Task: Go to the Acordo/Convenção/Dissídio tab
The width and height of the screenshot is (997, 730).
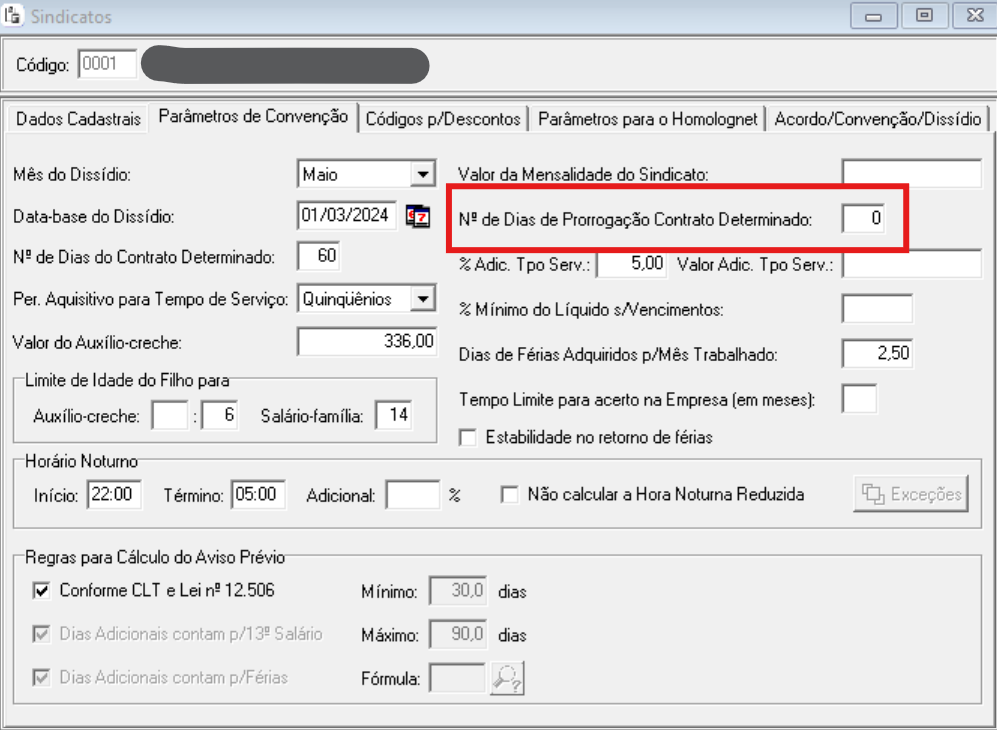Action: click(877, 119)
